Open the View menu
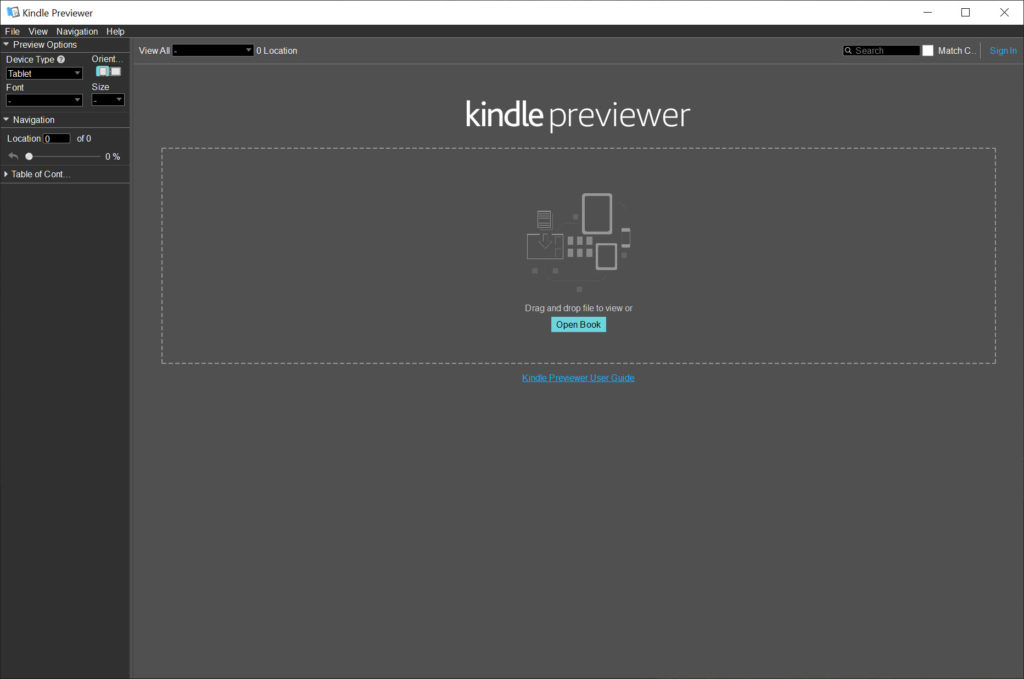The image size is (1024, 679). 38,31
